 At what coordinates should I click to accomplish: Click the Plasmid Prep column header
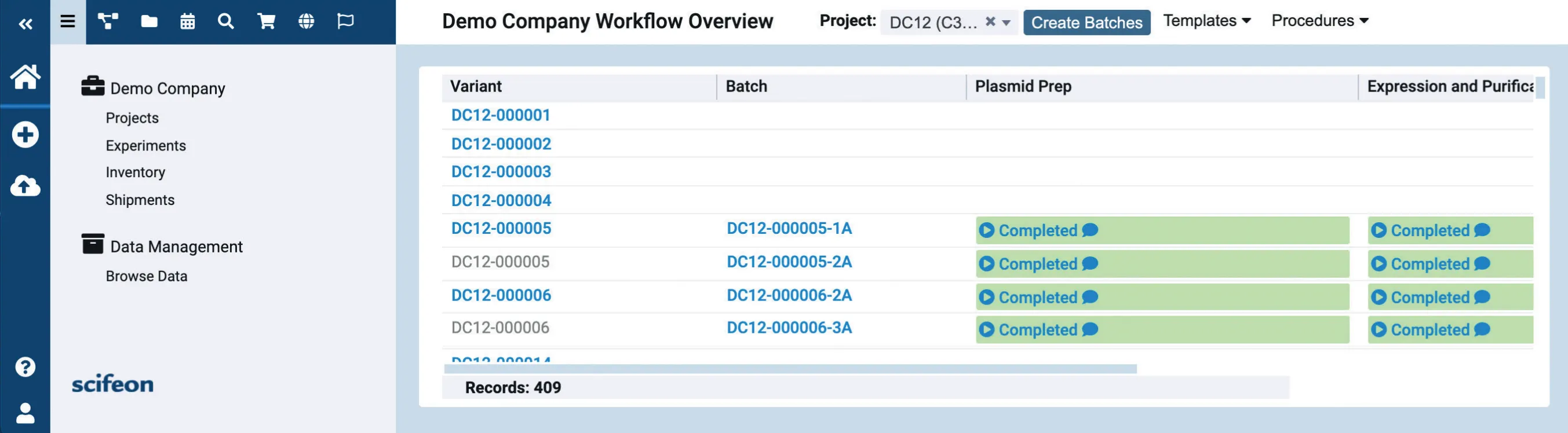pos(1162,87)
